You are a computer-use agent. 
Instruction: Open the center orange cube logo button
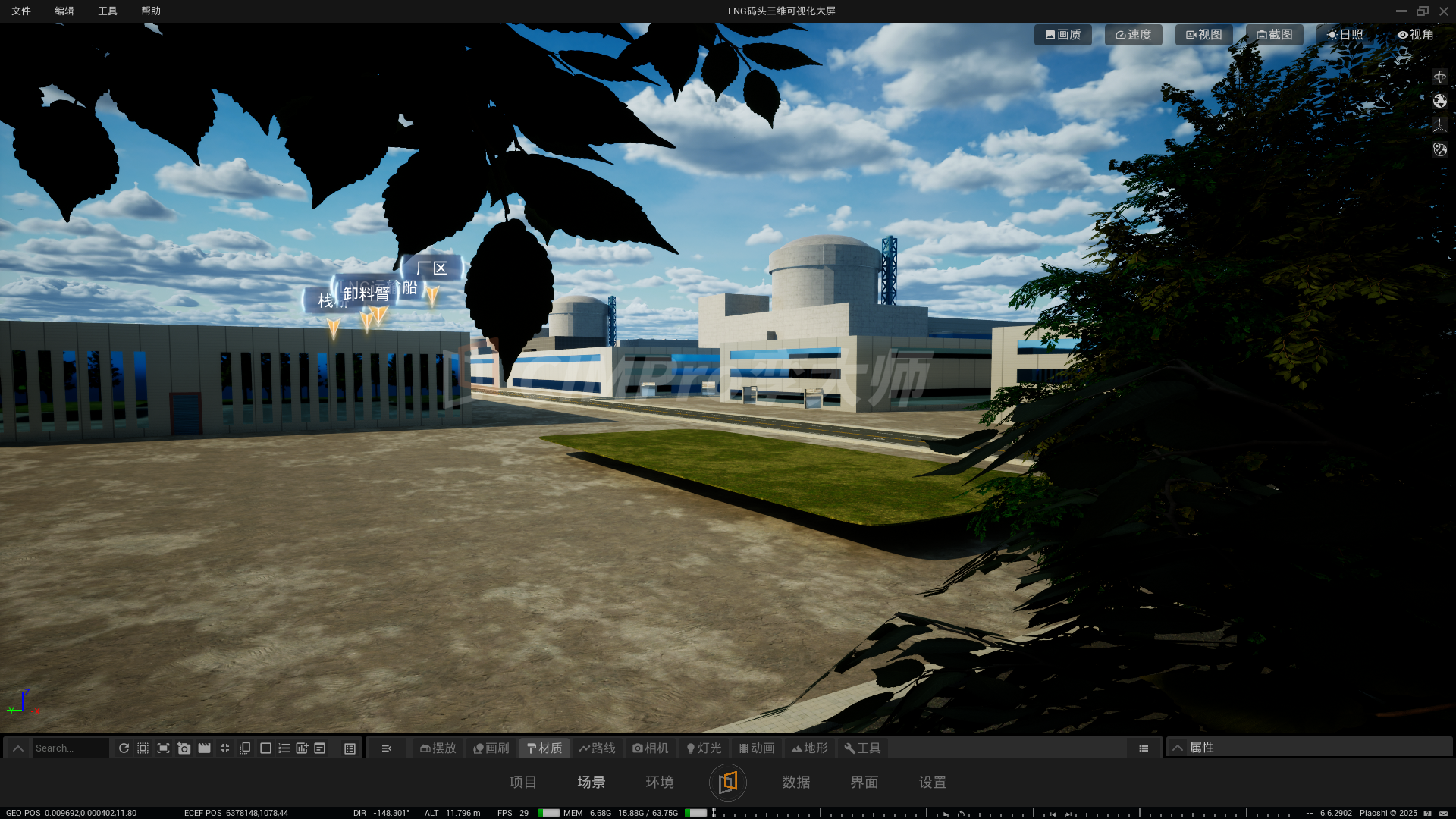(x=728, y=782)
